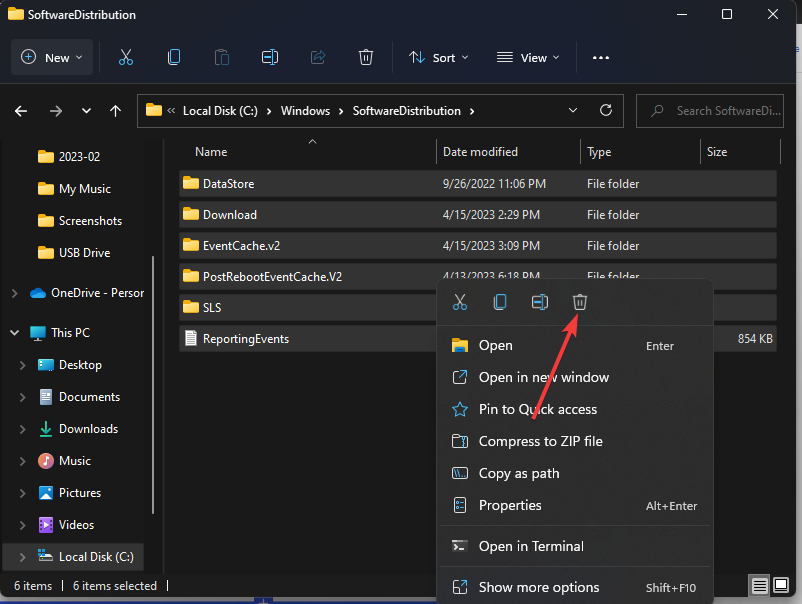Click Copy icon in the context menu
This screenshot has height=604, width=802.
click(500, 302)
